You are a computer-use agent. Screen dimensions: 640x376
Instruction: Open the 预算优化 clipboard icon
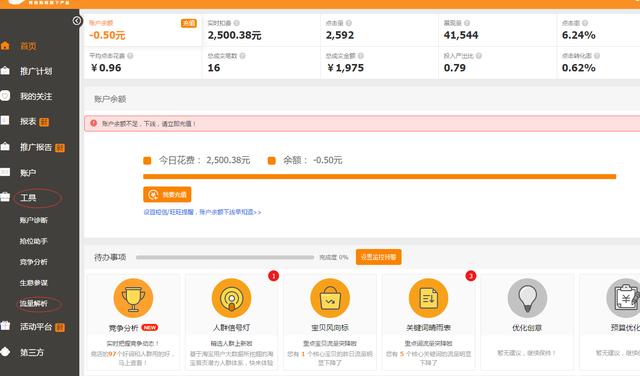[x=624, y=298]
